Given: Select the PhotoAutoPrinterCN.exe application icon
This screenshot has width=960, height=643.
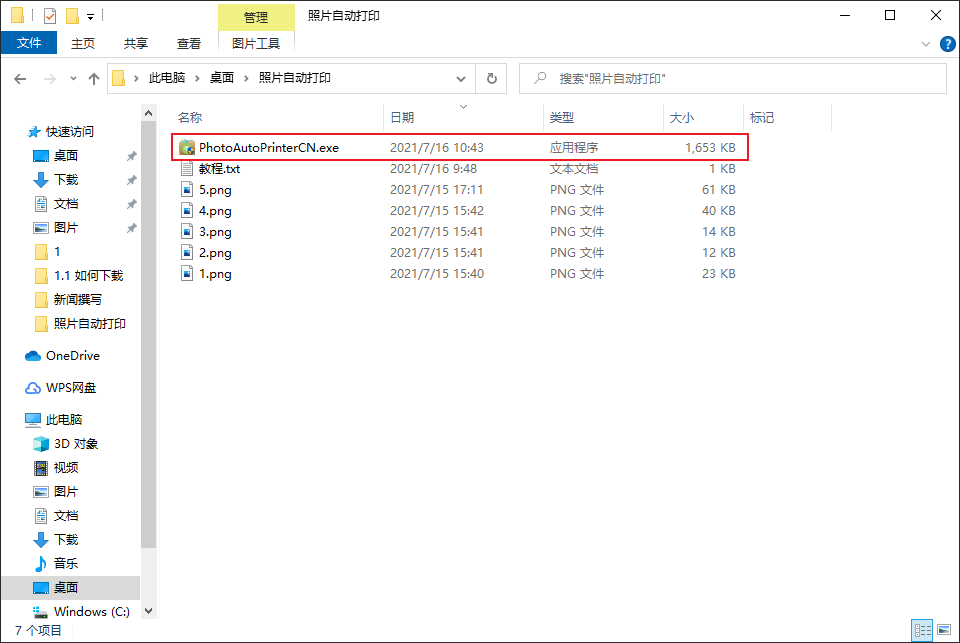Looking at the screenshot, I should point(187,148).
